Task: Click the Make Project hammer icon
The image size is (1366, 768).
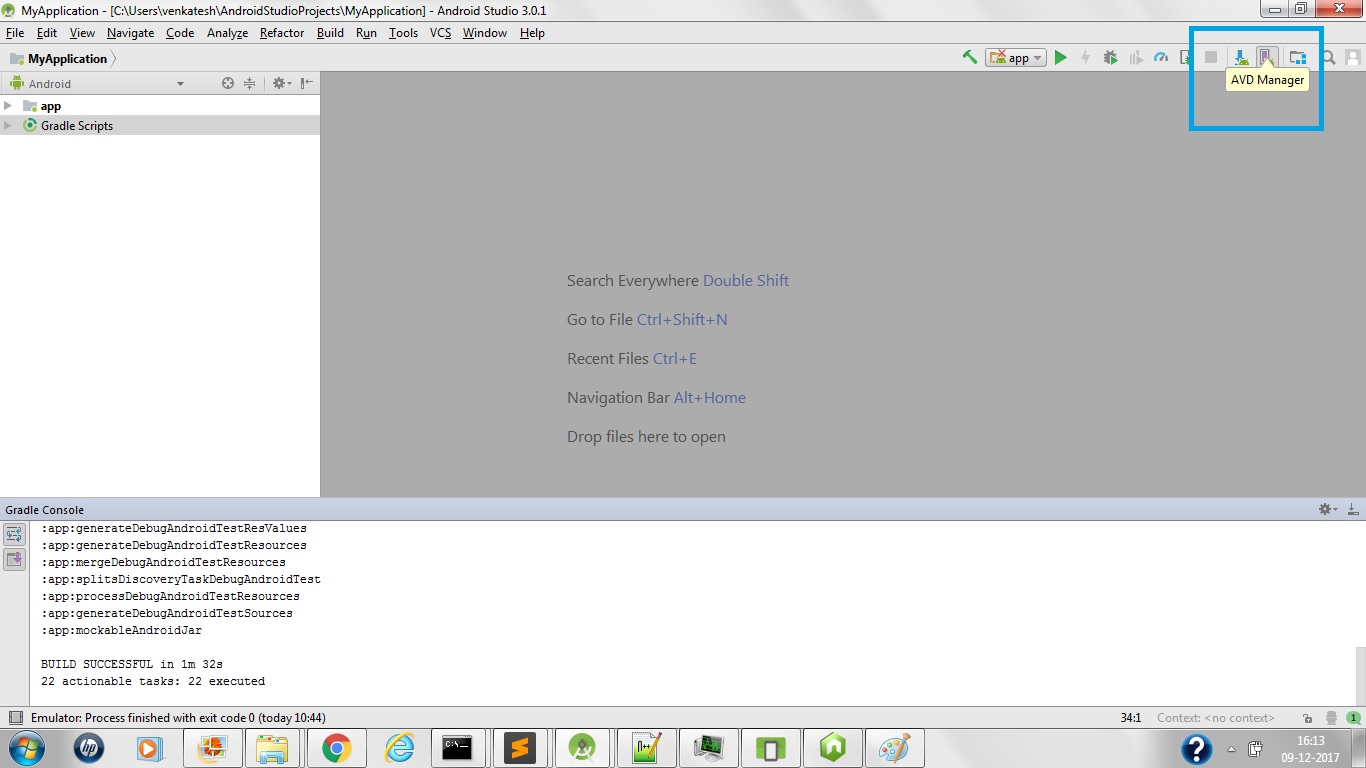Action: pos(969,58)
